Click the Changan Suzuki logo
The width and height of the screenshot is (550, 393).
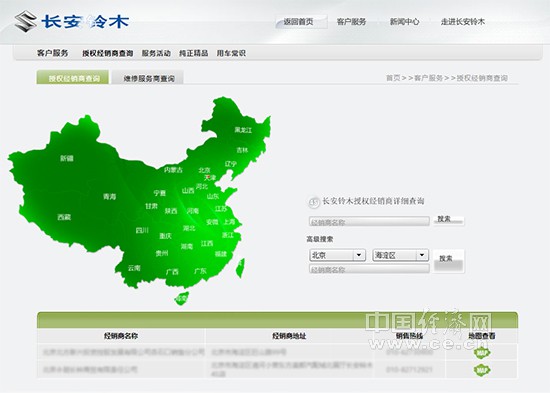point(72,22)
